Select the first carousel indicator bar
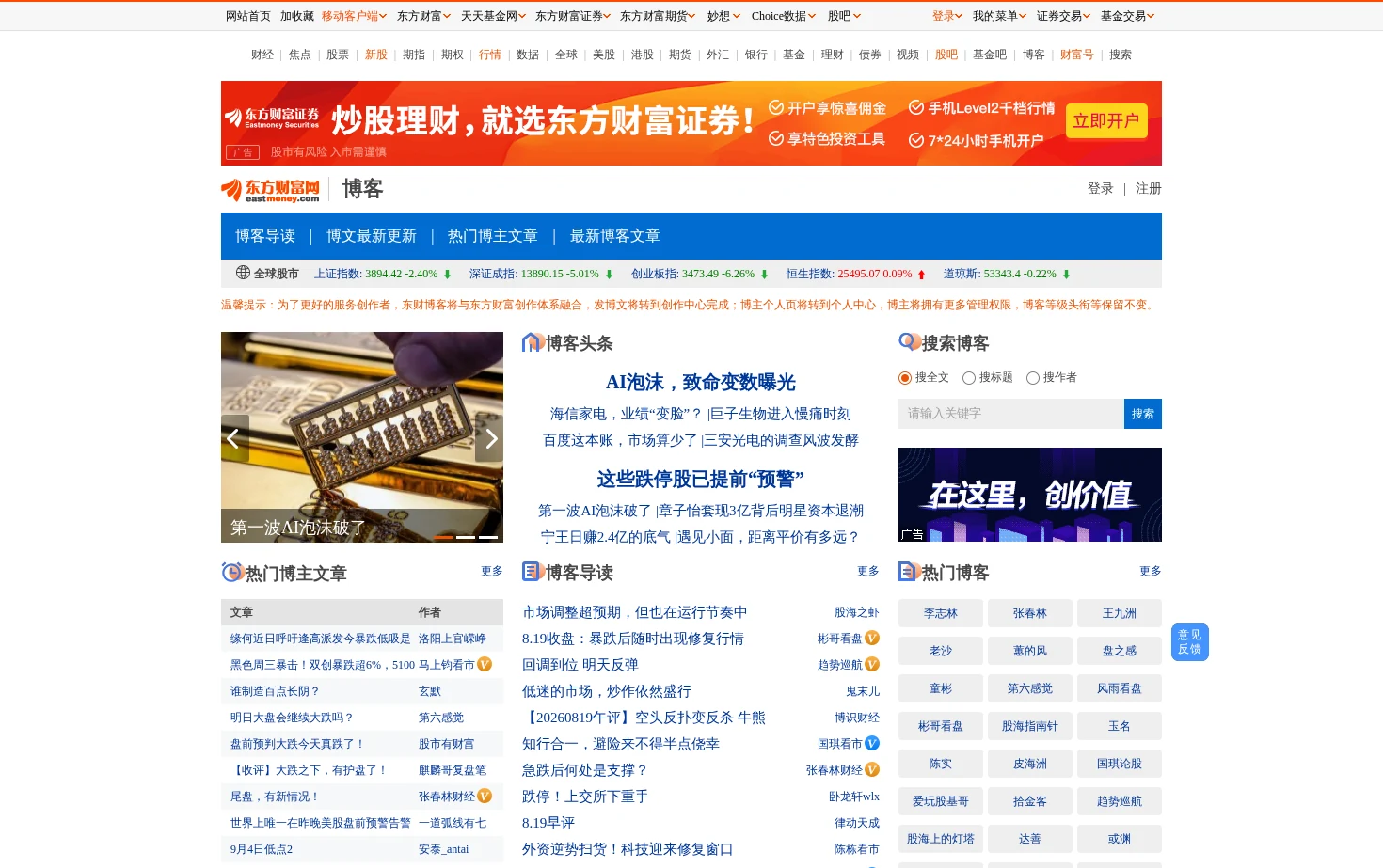Screen dimensions: 1383x868 (x=443, y=537)
